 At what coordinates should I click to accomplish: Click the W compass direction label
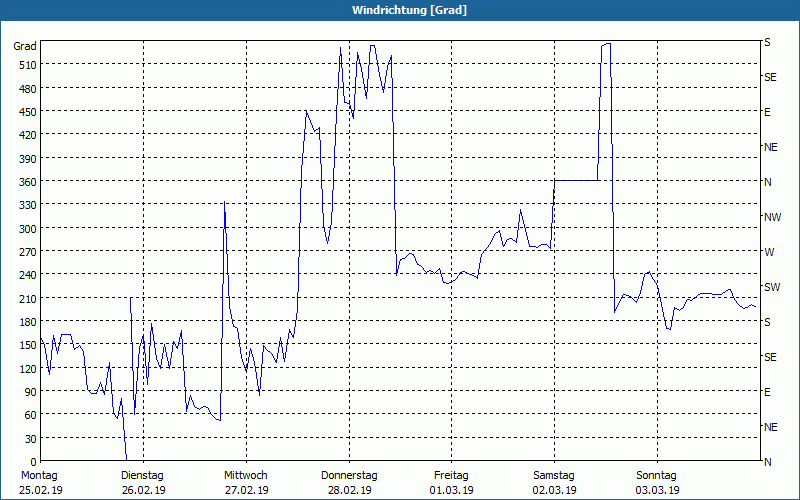click(768, 252)
